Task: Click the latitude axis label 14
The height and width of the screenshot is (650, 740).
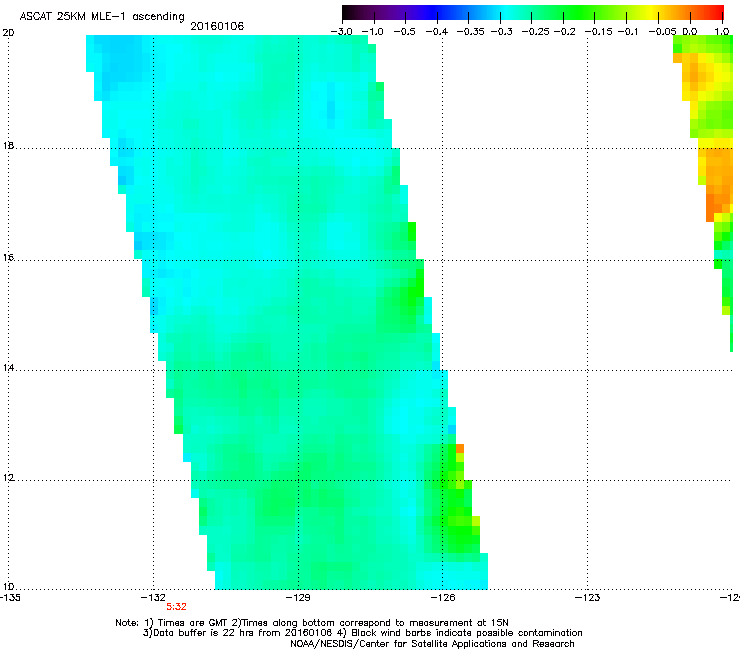Action: click(8, 368)
